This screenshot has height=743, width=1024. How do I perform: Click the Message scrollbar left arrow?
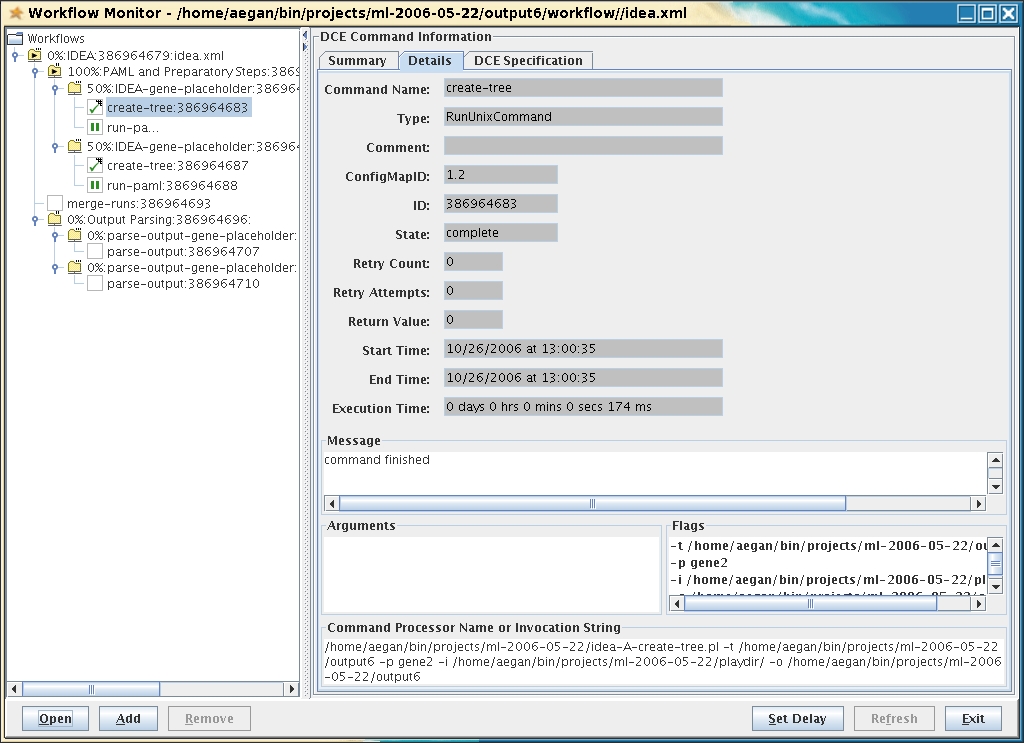pos(332,503)
